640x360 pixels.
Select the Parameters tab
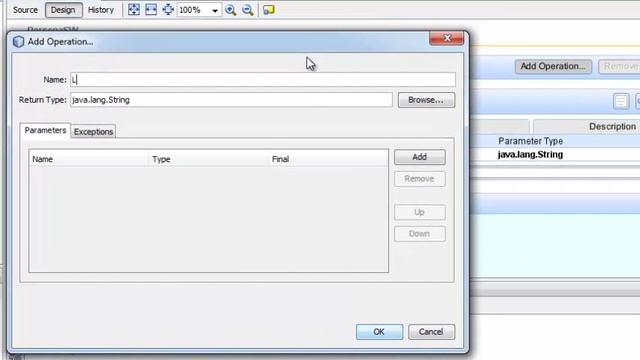click(45, 131)
